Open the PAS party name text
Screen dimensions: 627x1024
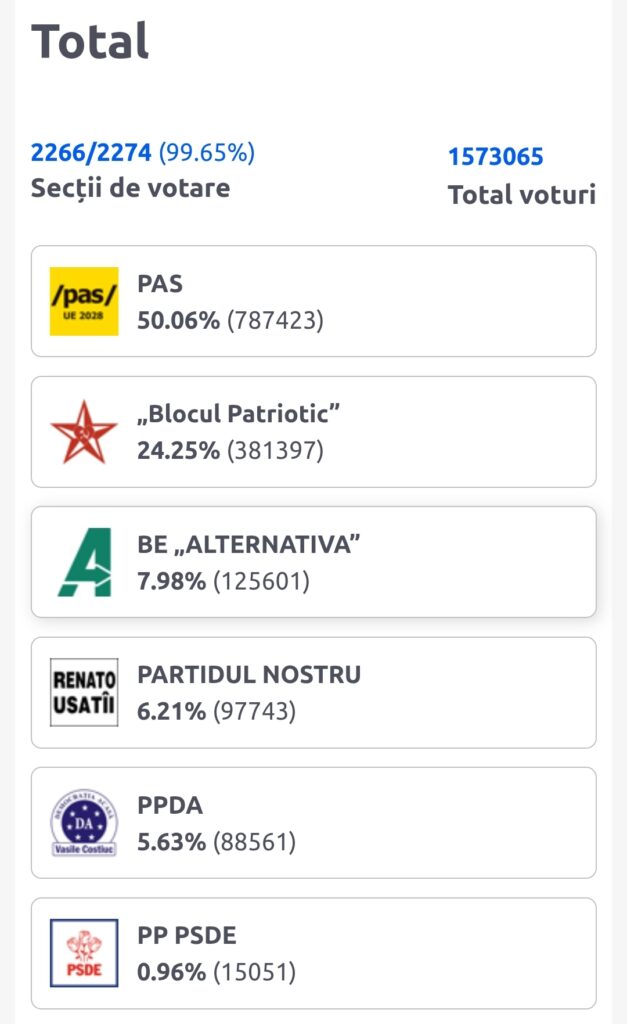coord(160,284)
